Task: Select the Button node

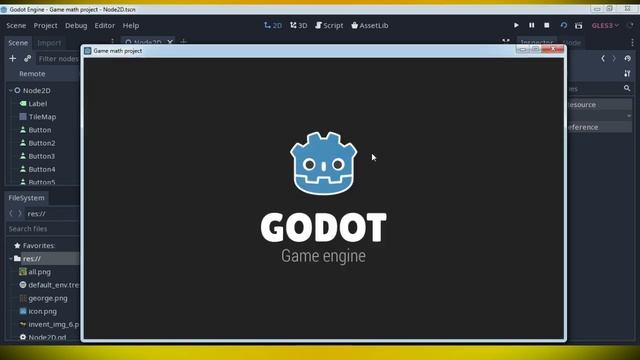Action: [x=40, y=130]
